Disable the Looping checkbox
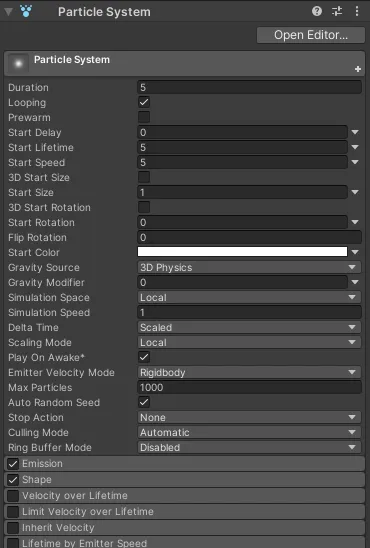The height and width of the screenshot is (548, 370). 144,102
